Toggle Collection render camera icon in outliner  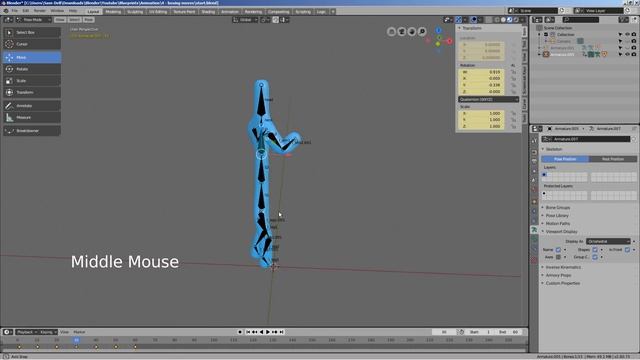point(634,35)
